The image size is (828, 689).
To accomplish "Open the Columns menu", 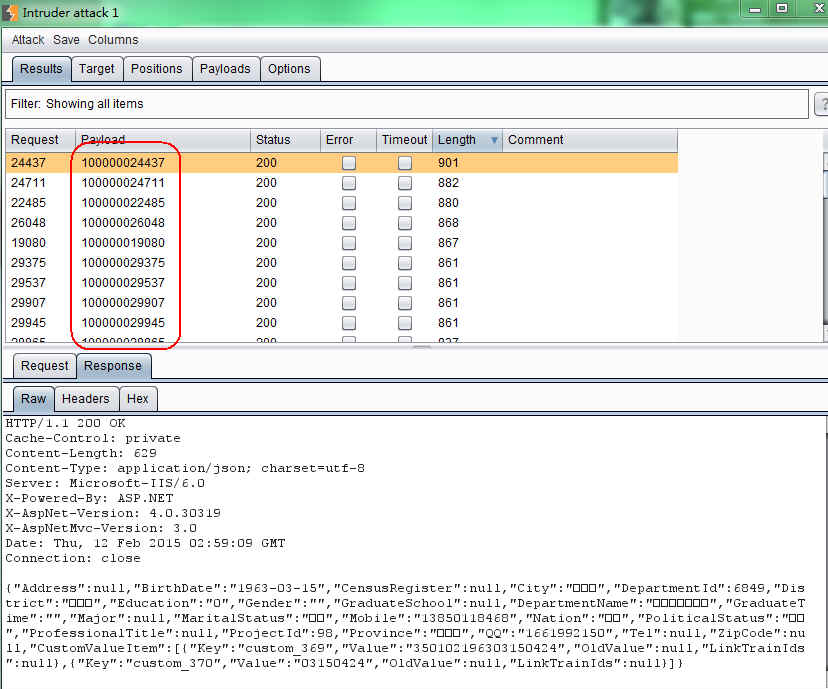I will click(x=113, y=40).
